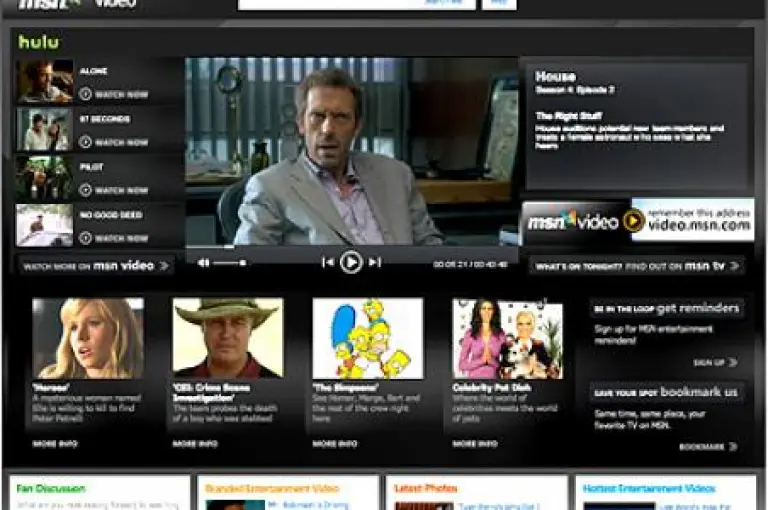Click the yellow play icon in MSN Video banner
This screenshot has height=510, width=768.
pos(632,221)
